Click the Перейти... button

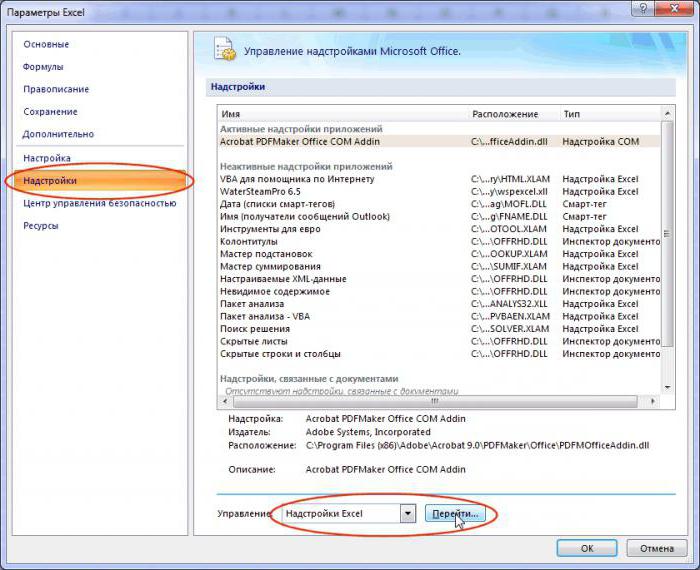click(455, 514)
